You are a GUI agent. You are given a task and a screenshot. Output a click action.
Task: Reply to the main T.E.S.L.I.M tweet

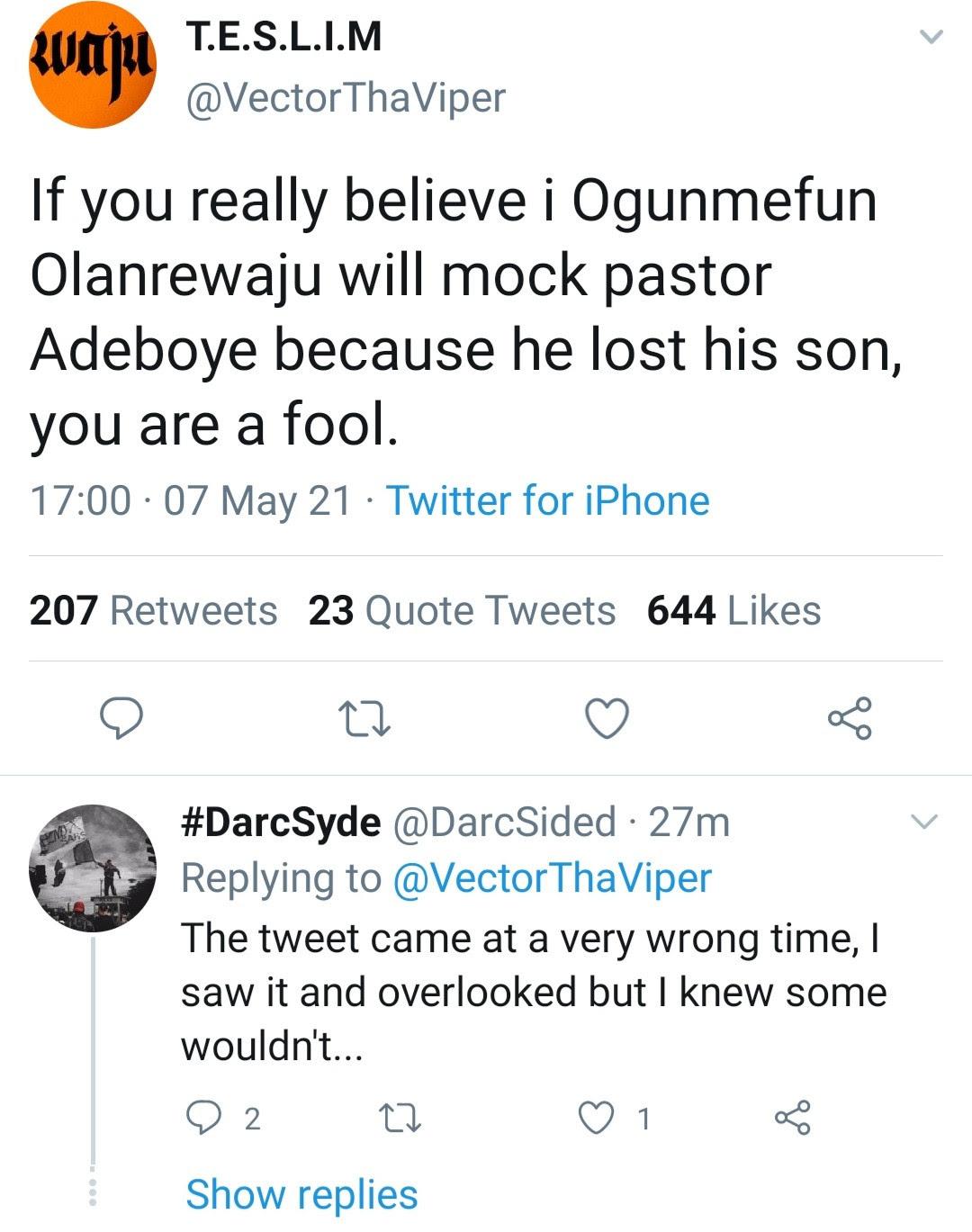click(x=121, y=718)
